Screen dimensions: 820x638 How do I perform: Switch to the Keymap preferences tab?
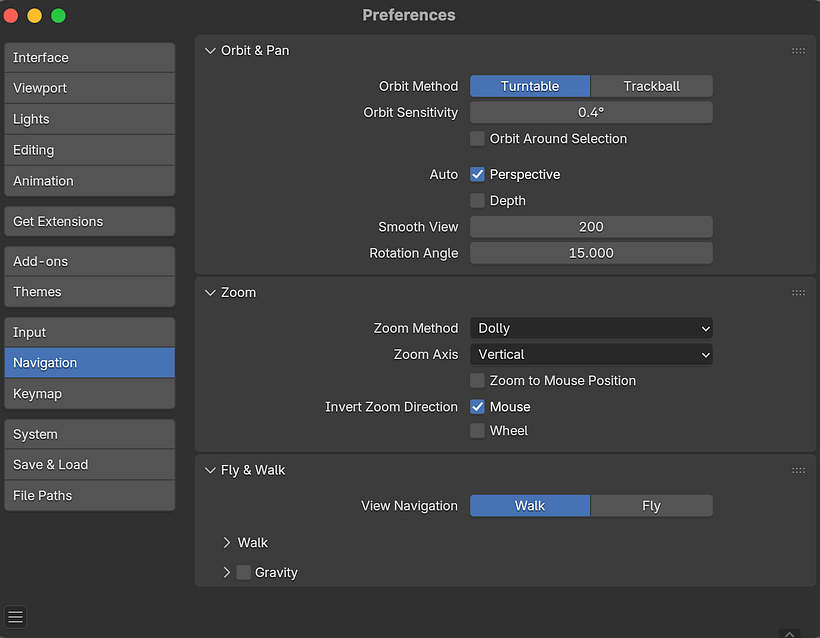89,394
